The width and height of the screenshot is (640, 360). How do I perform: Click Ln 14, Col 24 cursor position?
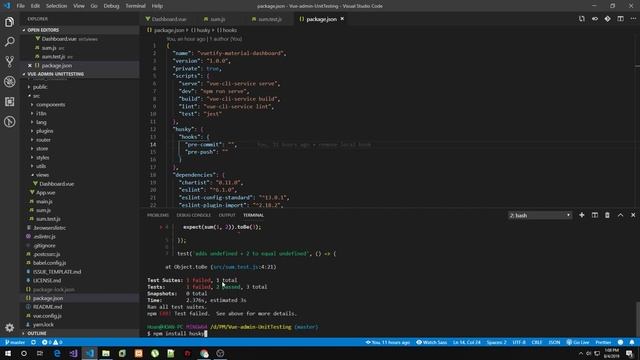click(467, 342)
